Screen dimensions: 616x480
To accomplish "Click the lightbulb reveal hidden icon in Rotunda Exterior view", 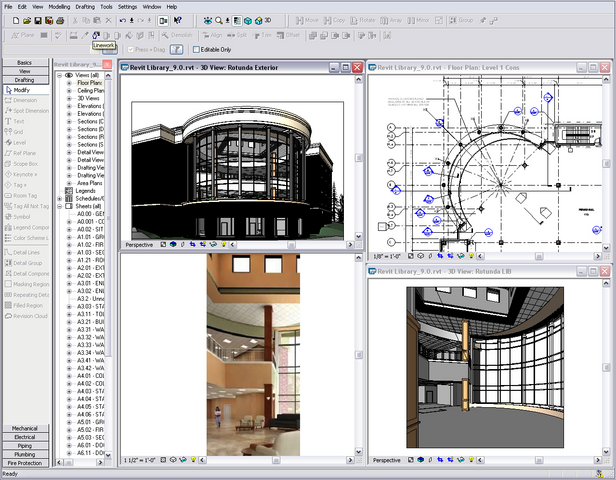I will 224,244.
